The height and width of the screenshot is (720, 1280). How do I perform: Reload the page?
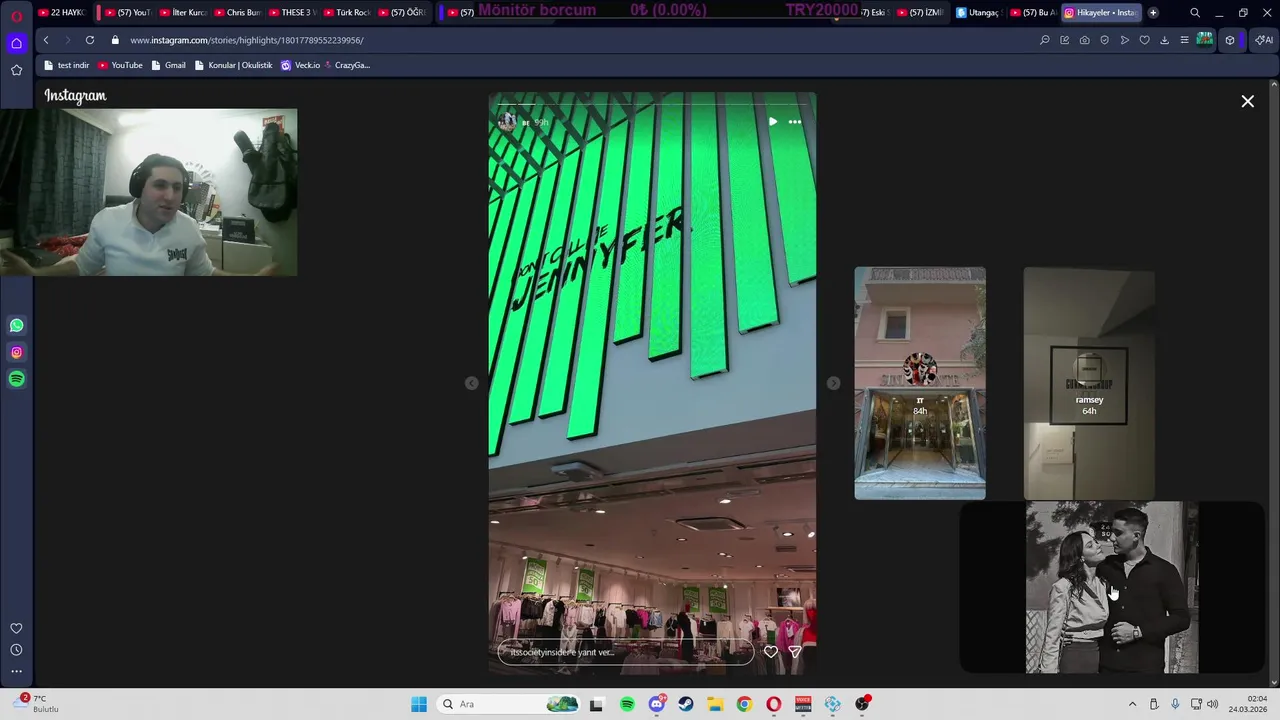tap(90, 40)
